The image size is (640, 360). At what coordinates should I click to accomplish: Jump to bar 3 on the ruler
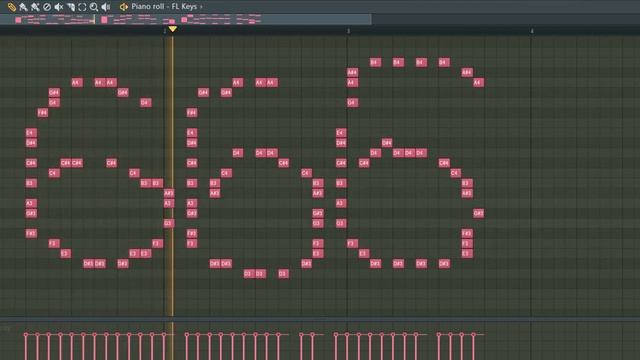click(348, 31)
